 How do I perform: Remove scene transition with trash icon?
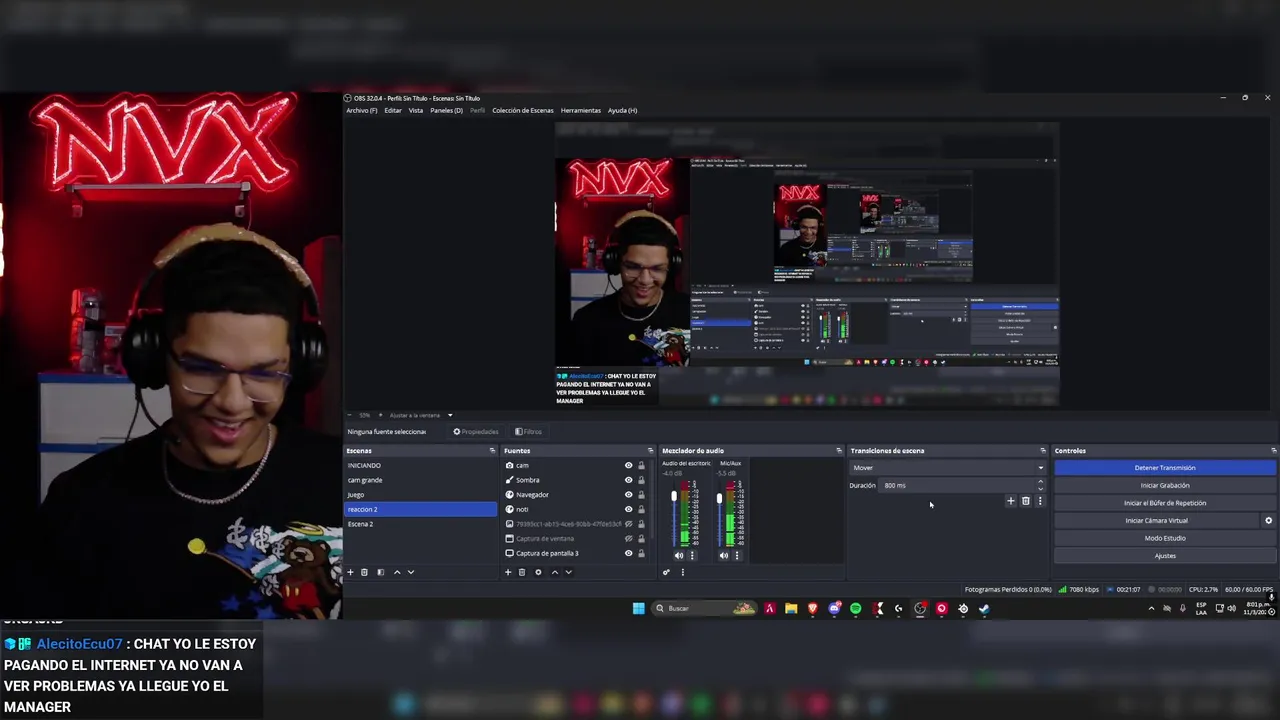[x=1025, y=501]
